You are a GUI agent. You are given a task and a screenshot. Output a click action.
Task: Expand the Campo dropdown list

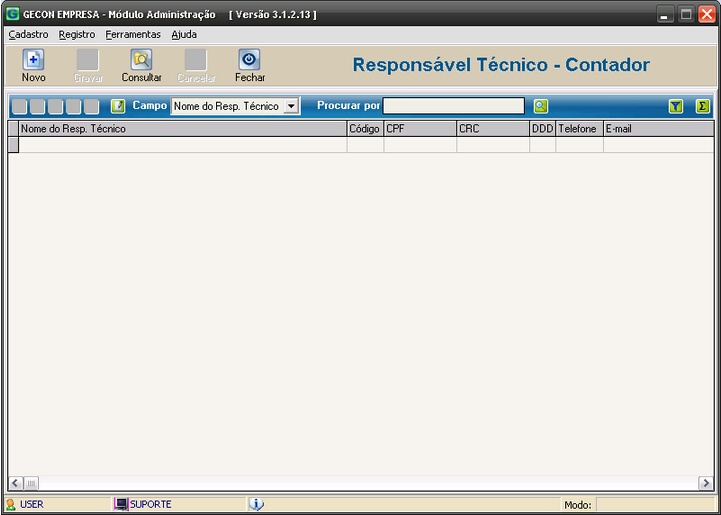pyautogui.click(x=291, y=106)
